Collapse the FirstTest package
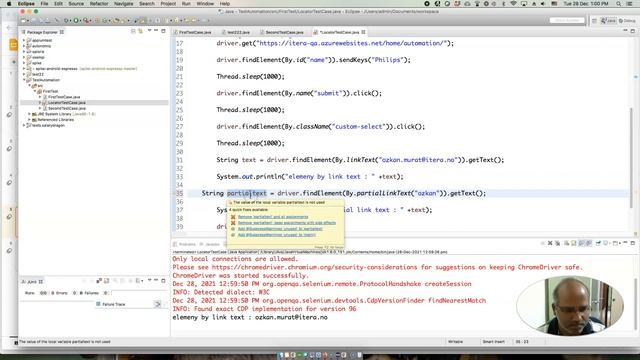The width and height of the screenshot is (640, 360). (x=35, y=92)
